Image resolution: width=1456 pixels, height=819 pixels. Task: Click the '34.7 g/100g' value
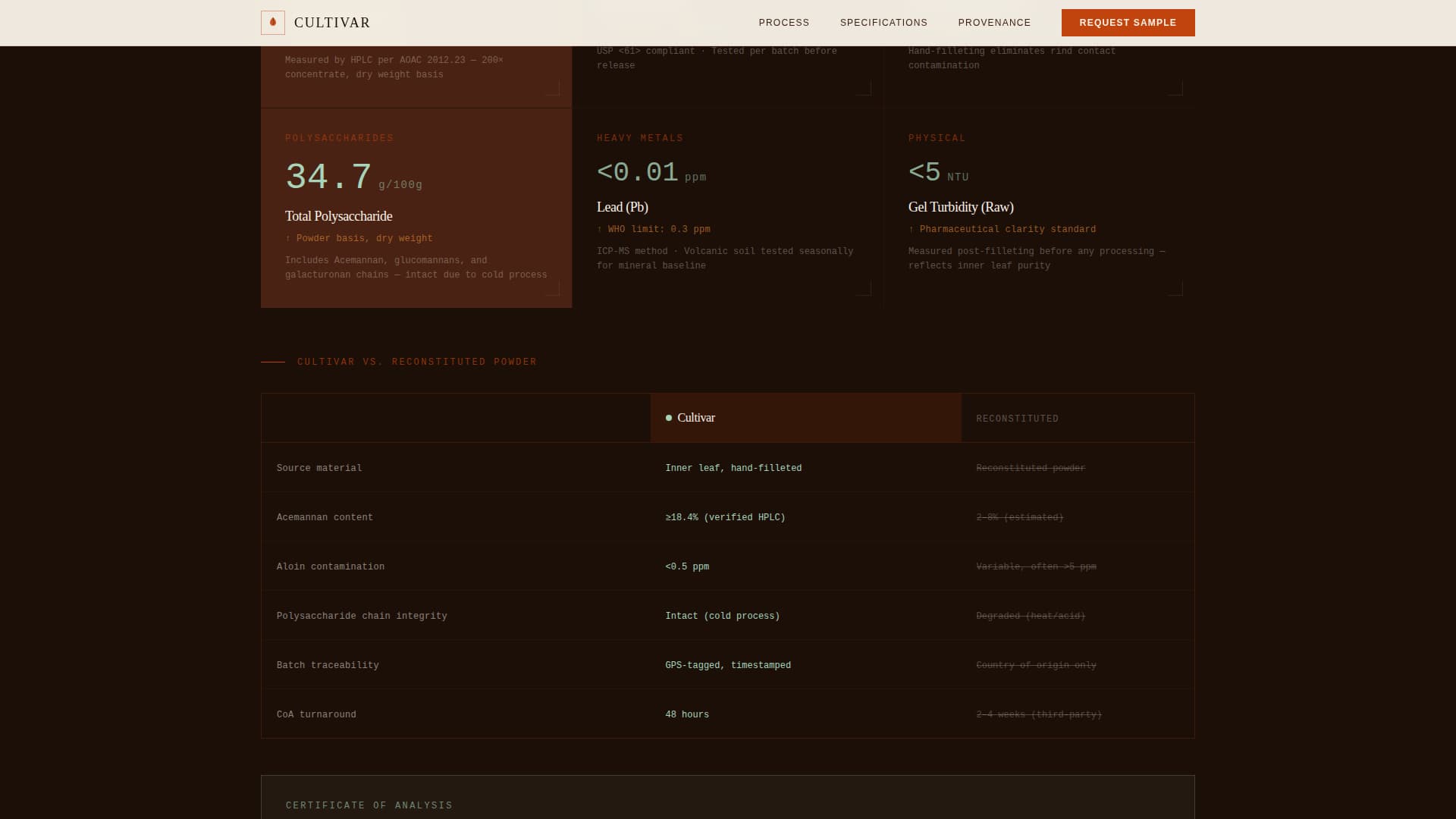[353, 177]
